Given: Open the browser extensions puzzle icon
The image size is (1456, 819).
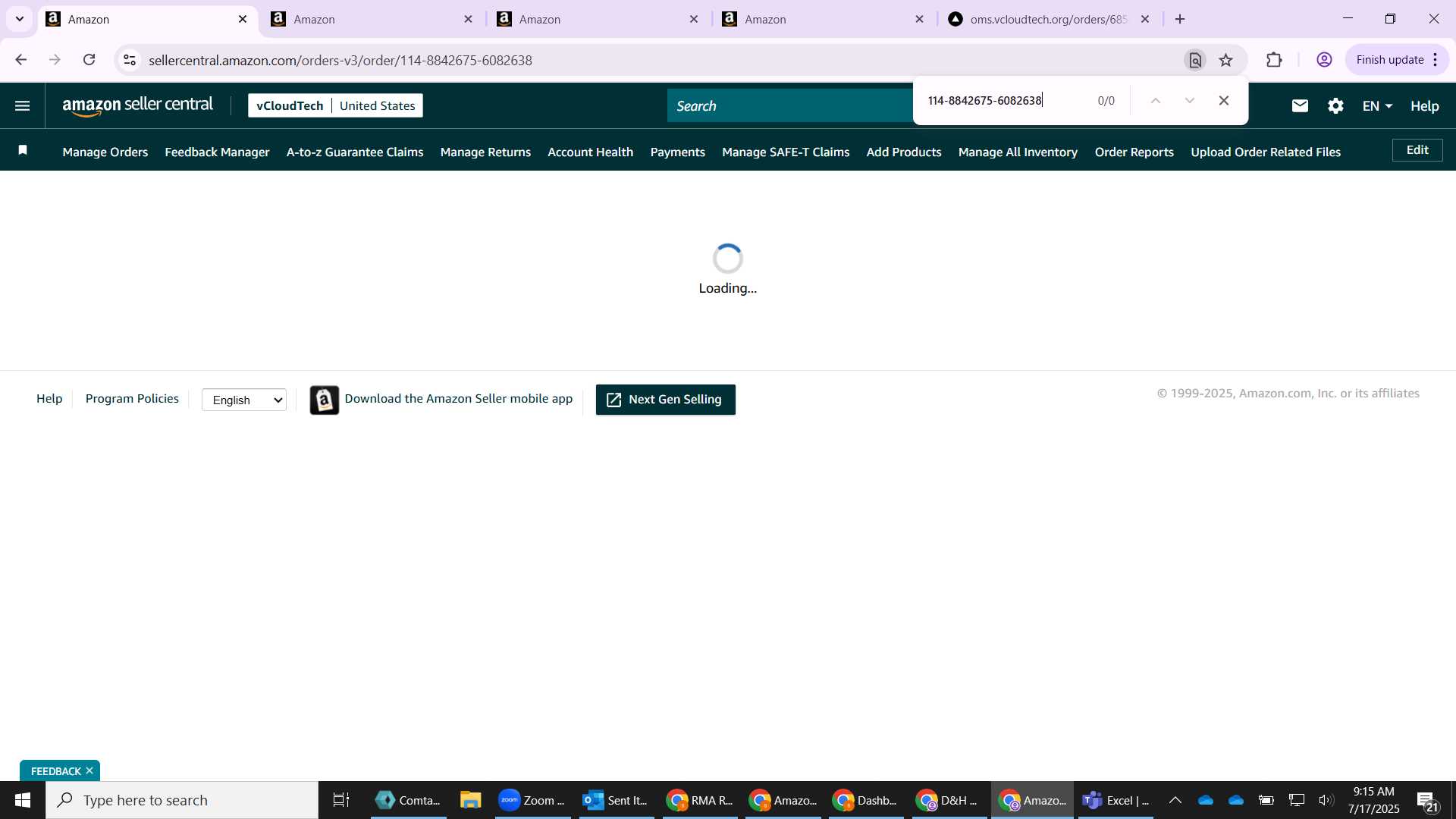Looking at the screenshot, I should click(x=1274, y=60).
